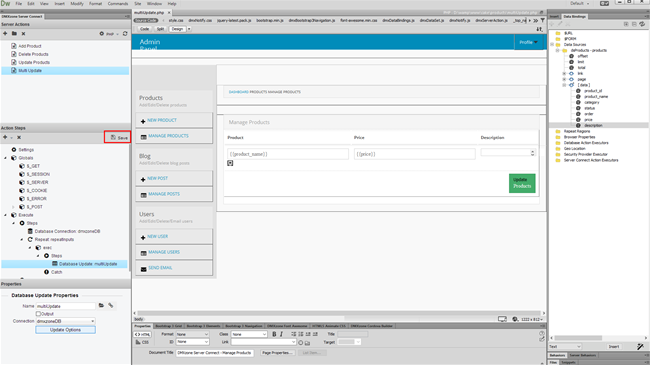Open the File menu
This screenshot has width=650, height=365.
click(x=19, y=4)
